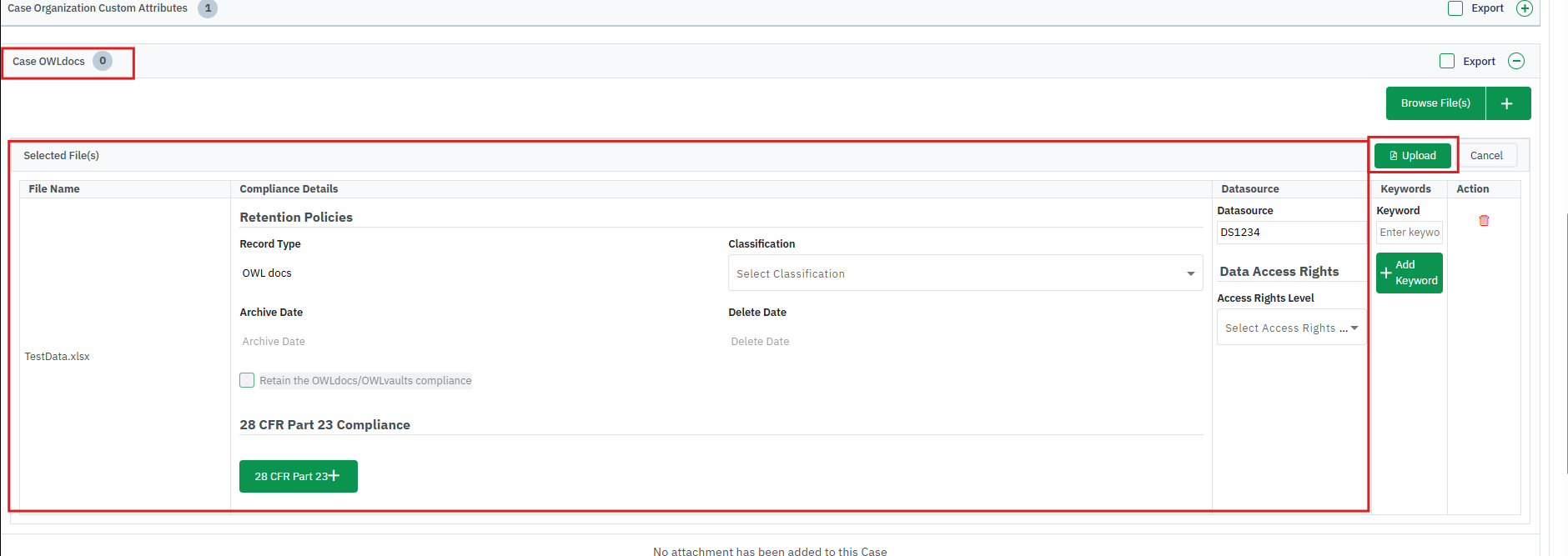1568x556 pixels.
Task: Cancel the selected file upload
Action: [1485, 156]
